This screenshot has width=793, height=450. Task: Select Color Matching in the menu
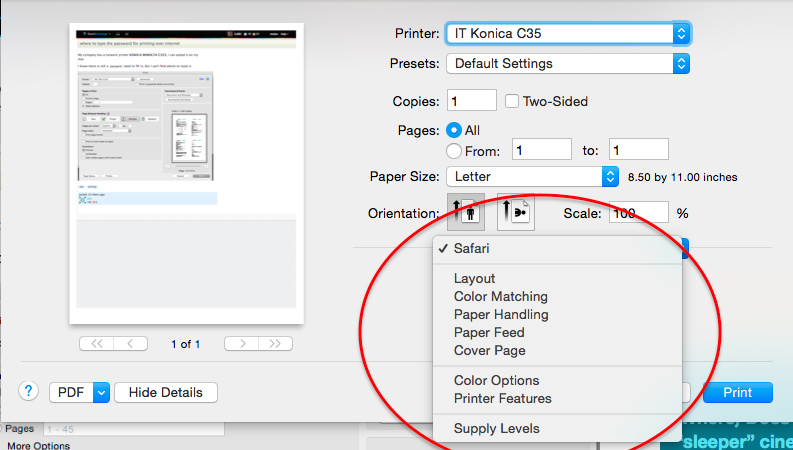tap(500, 296)
